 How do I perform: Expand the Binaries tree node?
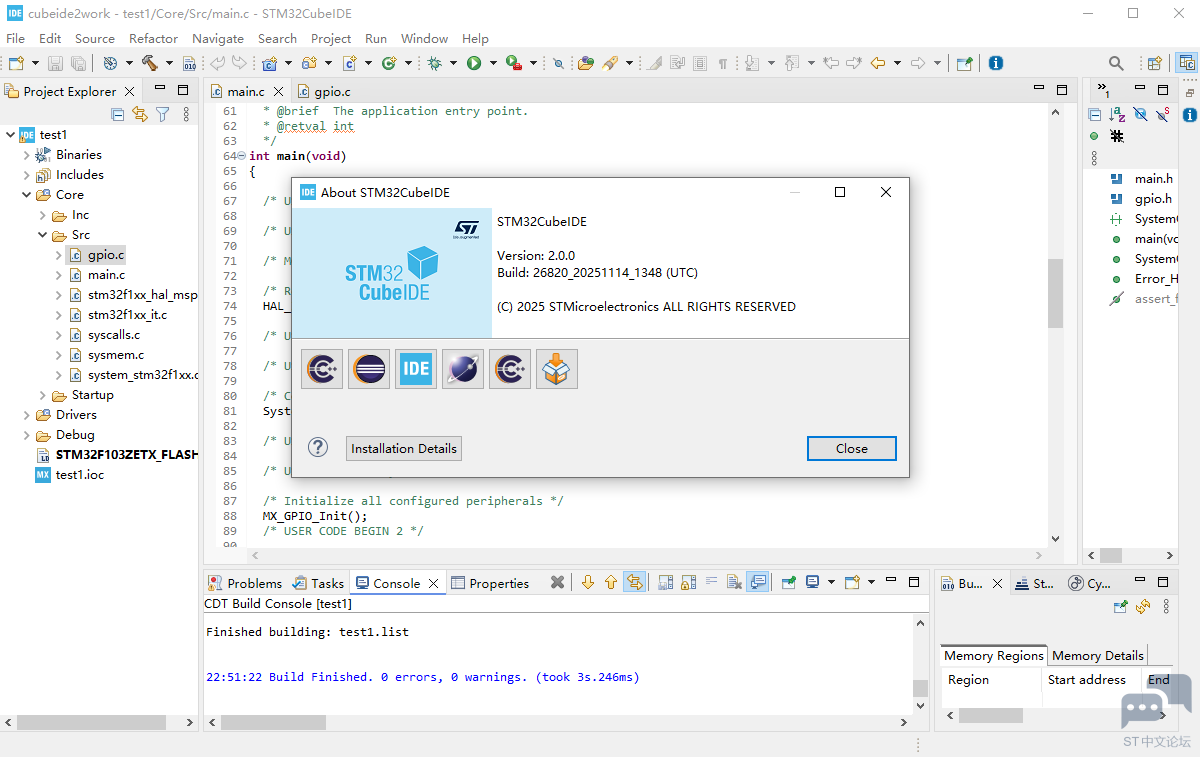point(27,155)
